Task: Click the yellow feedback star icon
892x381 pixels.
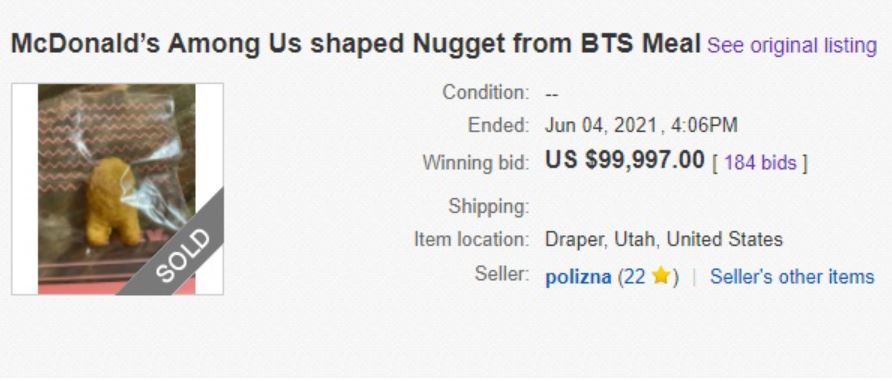Action: 660,276
